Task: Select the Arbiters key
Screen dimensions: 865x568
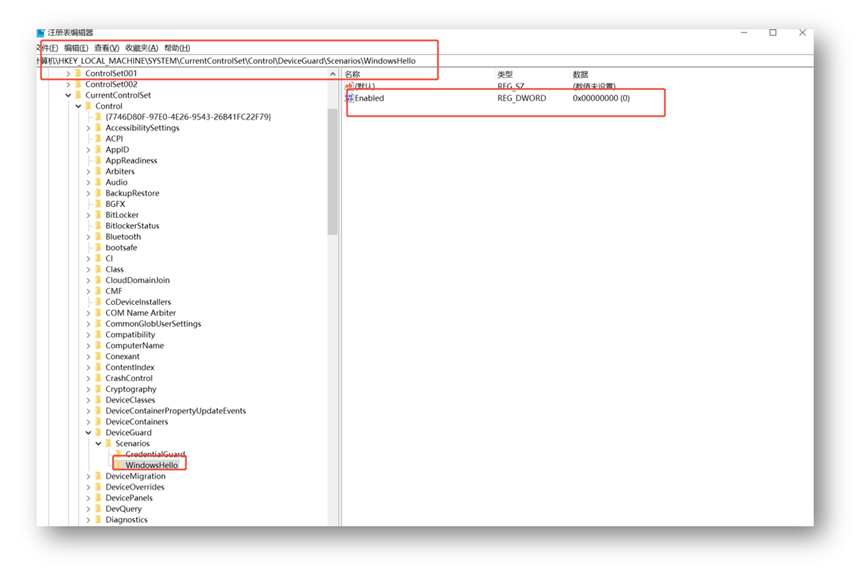Action: (x=120, y=172)
